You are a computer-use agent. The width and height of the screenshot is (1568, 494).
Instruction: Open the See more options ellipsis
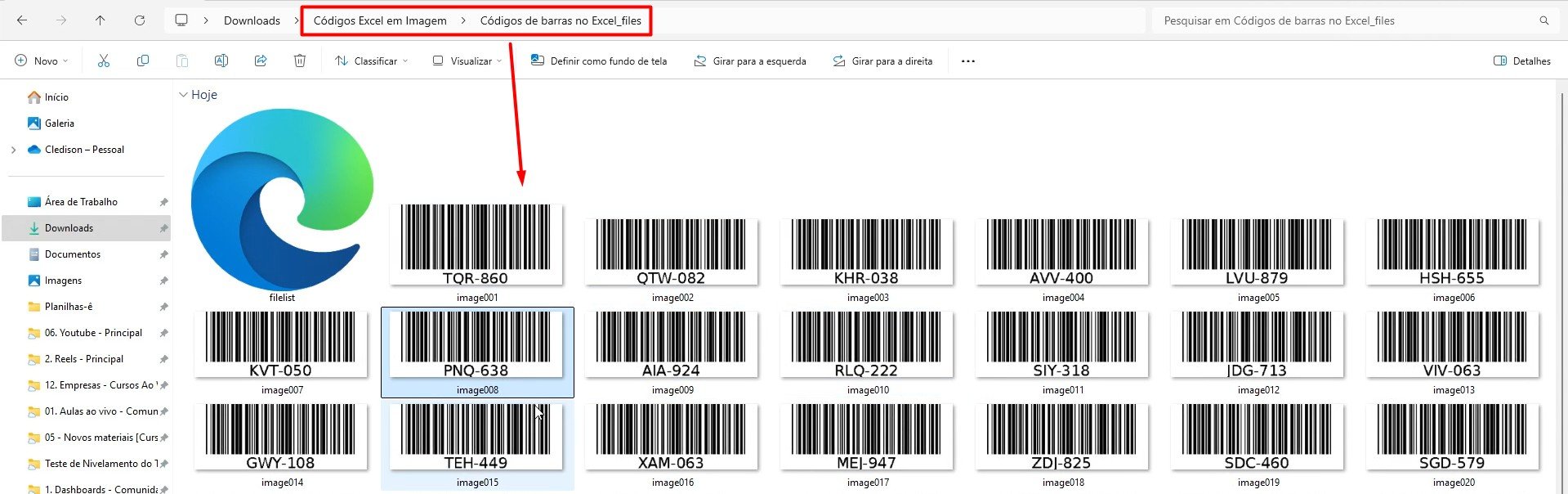[x=968, y=61]
